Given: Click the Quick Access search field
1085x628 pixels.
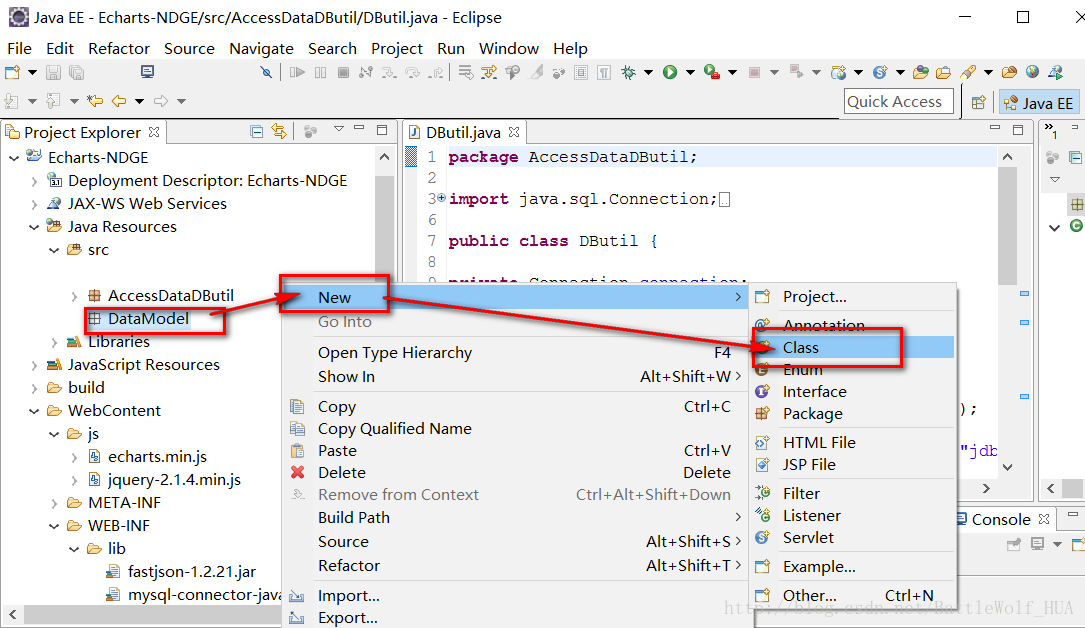Looking at the screenshot, I should 898,102.
